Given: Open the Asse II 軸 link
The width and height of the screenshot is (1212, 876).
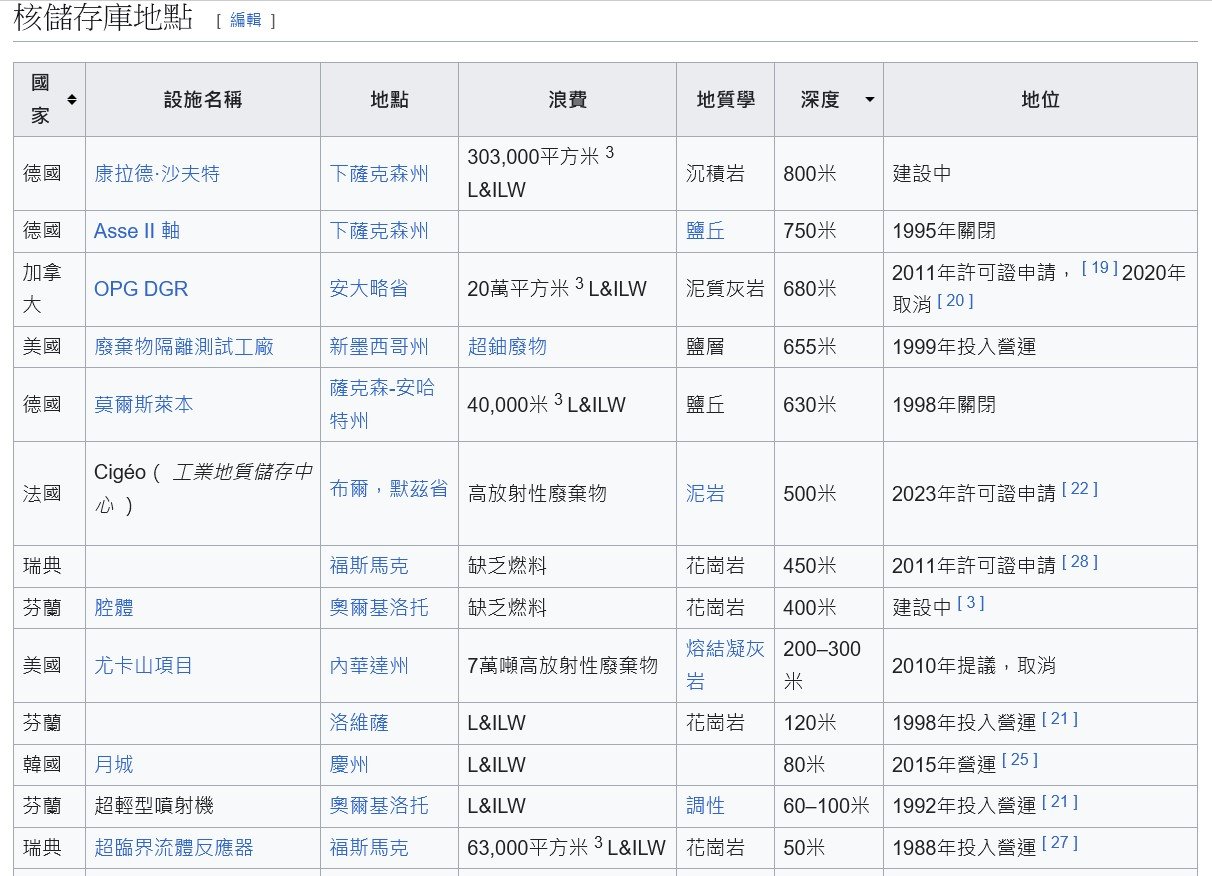Looking at the screenshot, I should [x=137, y=231].
